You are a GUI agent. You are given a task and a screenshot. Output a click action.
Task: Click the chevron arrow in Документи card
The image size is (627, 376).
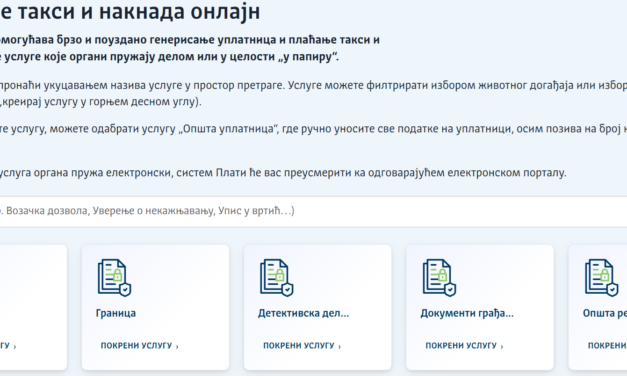(502, 346)
